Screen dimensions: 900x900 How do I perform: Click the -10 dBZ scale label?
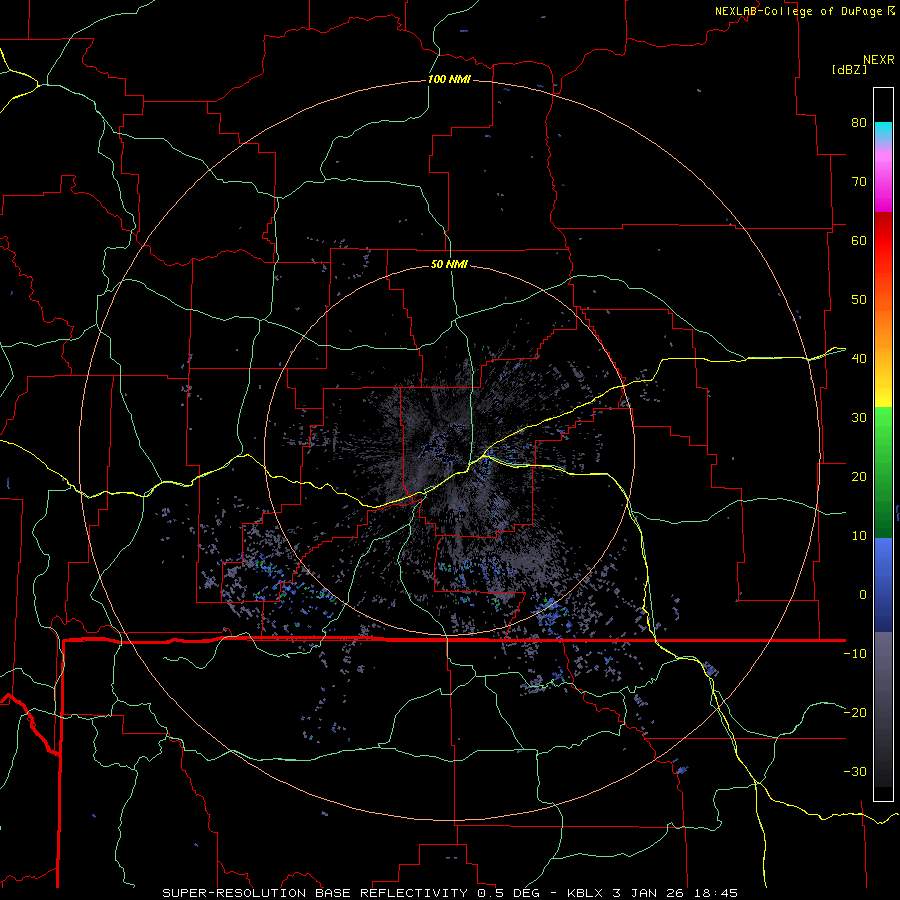click(x=855, y=654)
